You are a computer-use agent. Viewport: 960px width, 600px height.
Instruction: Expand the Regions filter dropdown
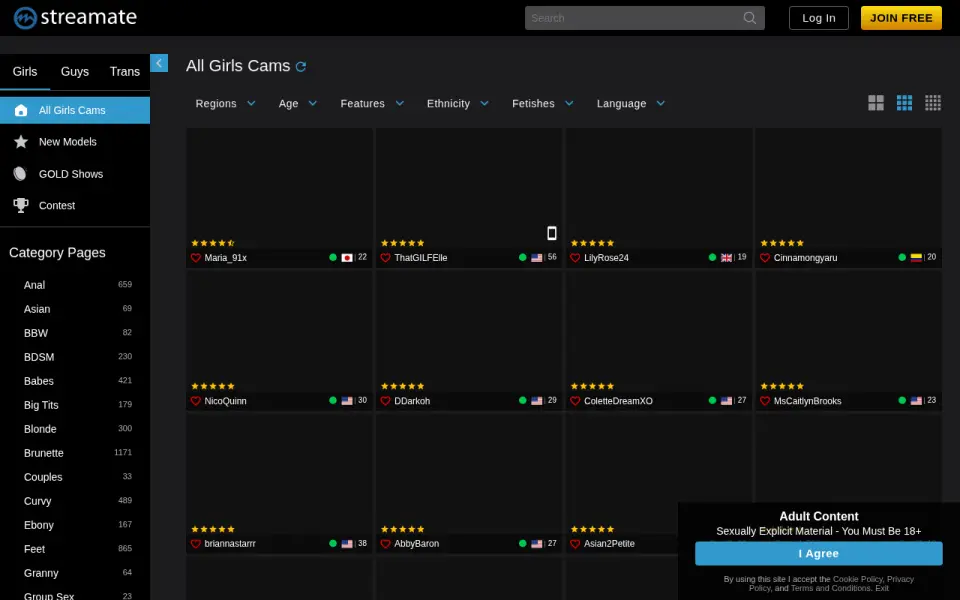coord(225,103)
